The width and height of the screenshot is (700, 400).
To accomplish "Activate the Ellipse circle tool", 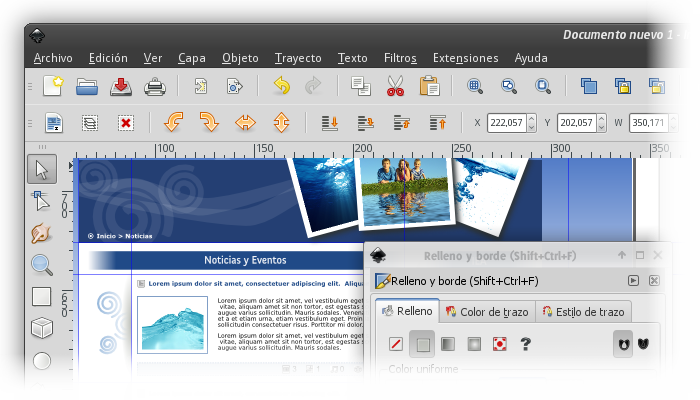I will coord(42,361).
